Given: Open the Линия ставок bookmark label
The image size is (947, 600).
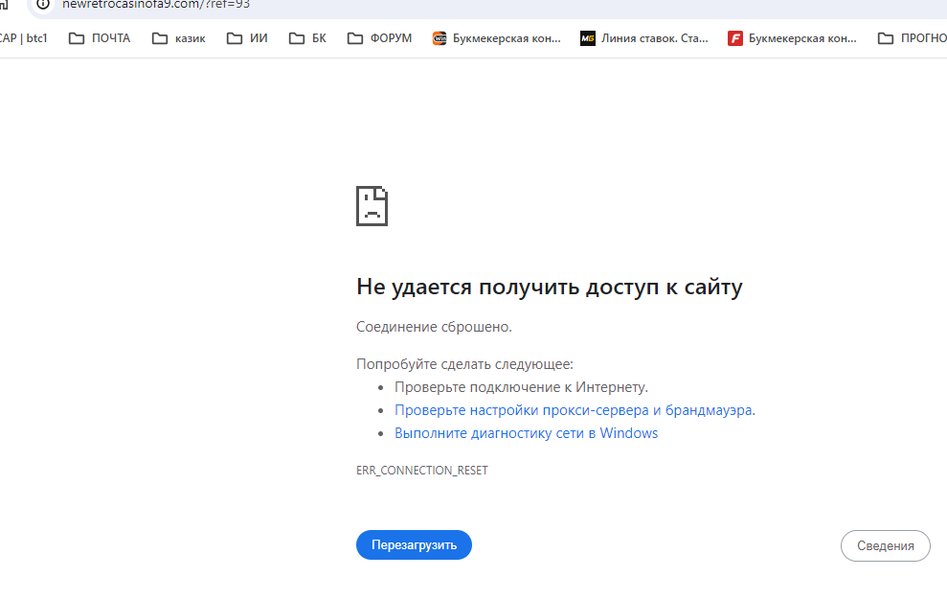Looking at the screenshot, I should pos(654,39).
